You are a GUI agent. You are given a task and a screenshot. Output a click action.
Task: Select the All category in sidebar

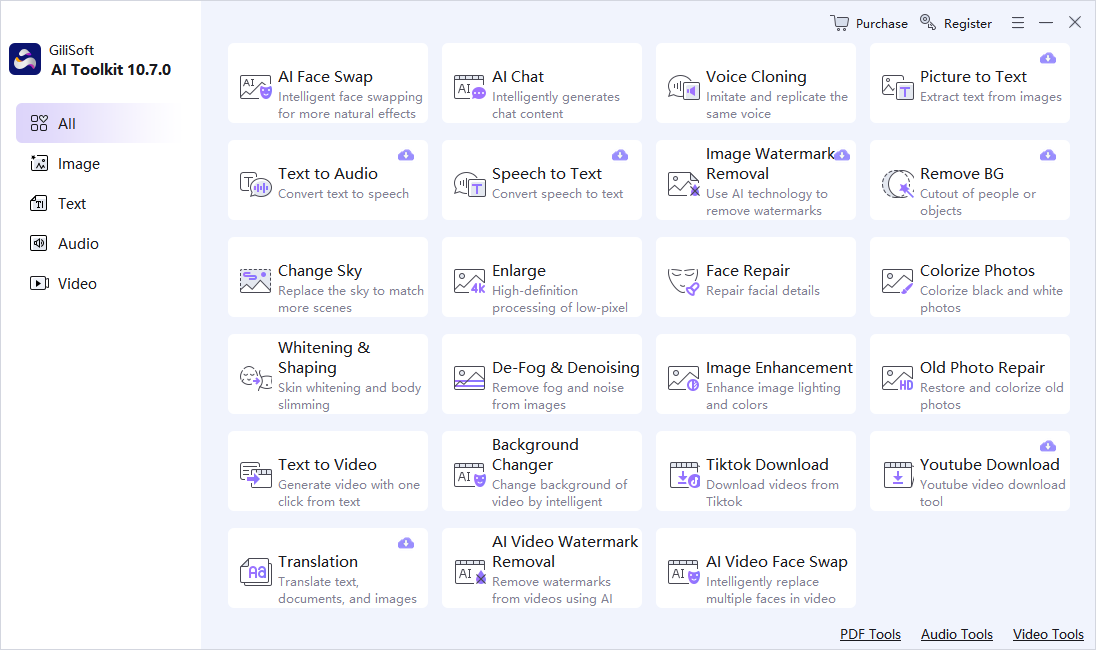98,124
